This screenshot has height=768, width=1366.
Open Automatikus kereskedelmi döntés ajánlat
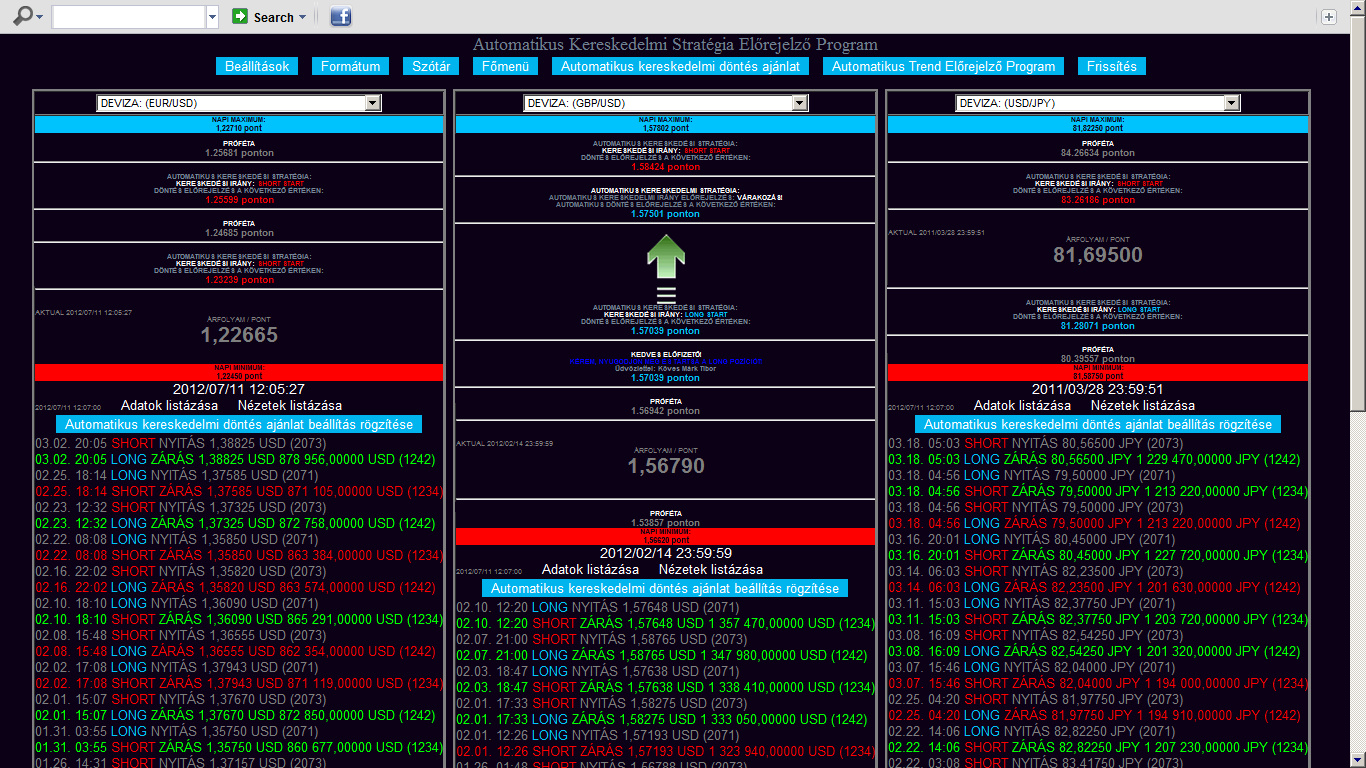click(680, 66)
